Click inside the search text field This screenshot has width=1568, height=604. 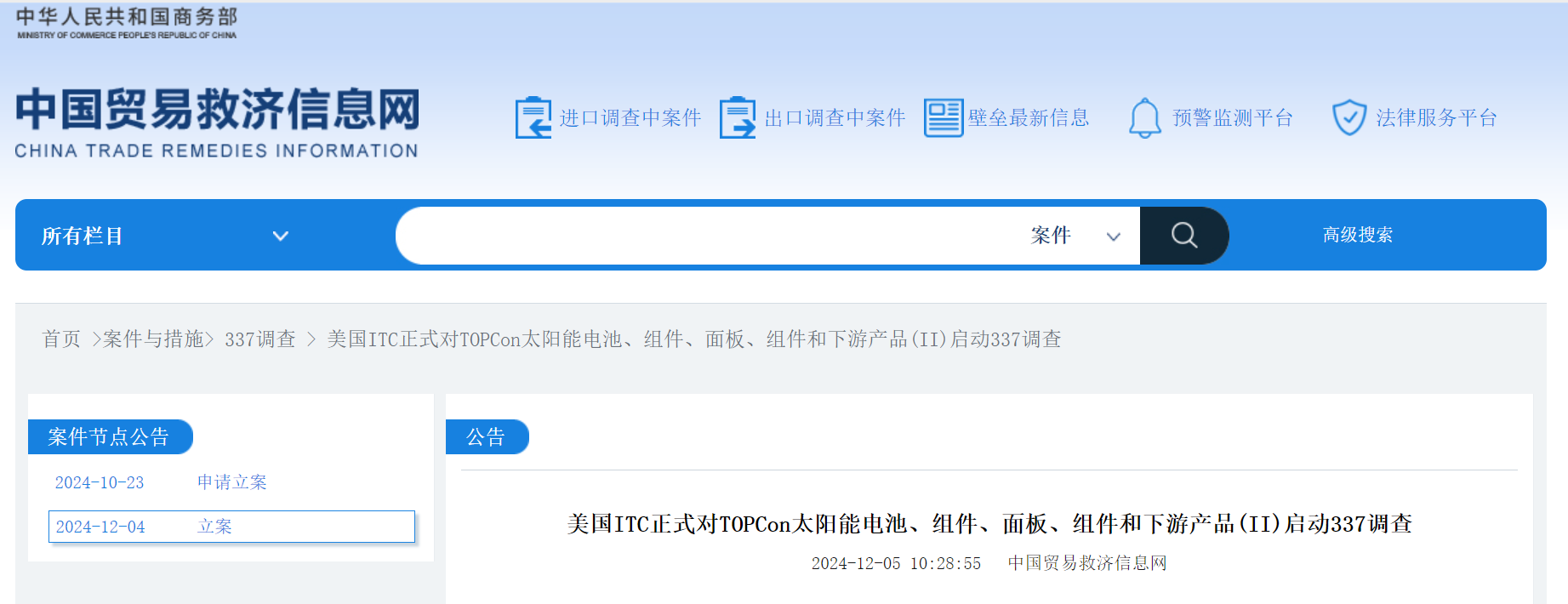click(x=706, y=236)
